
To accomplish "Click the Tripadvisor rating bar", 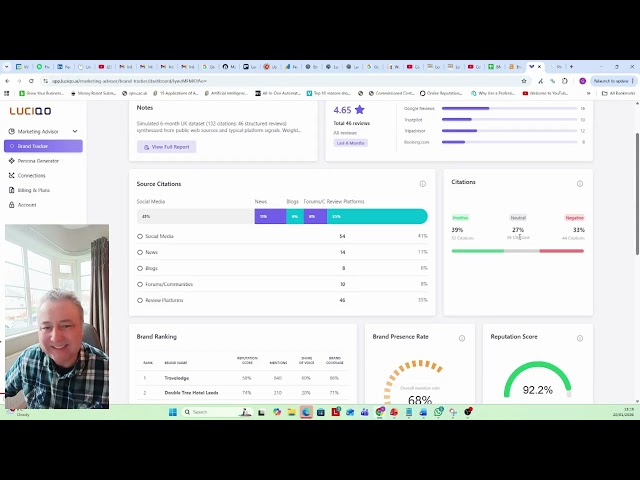I will pyautogui.click(x=509, y=131).
